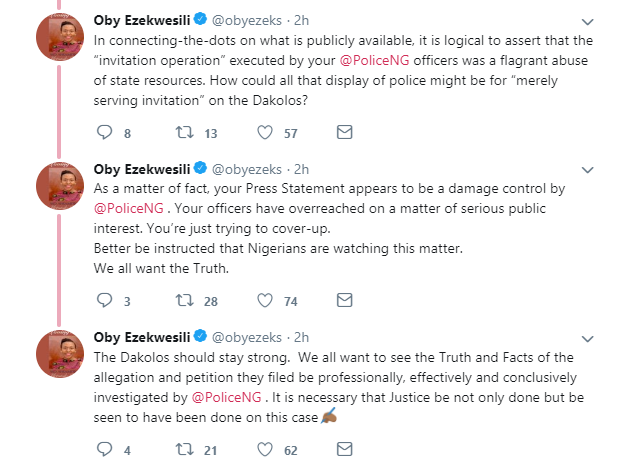This screenshot has height=467, width=627.
Task: Reply to the tweet about the Dakolos staying strong
Action: coord(106,449)
